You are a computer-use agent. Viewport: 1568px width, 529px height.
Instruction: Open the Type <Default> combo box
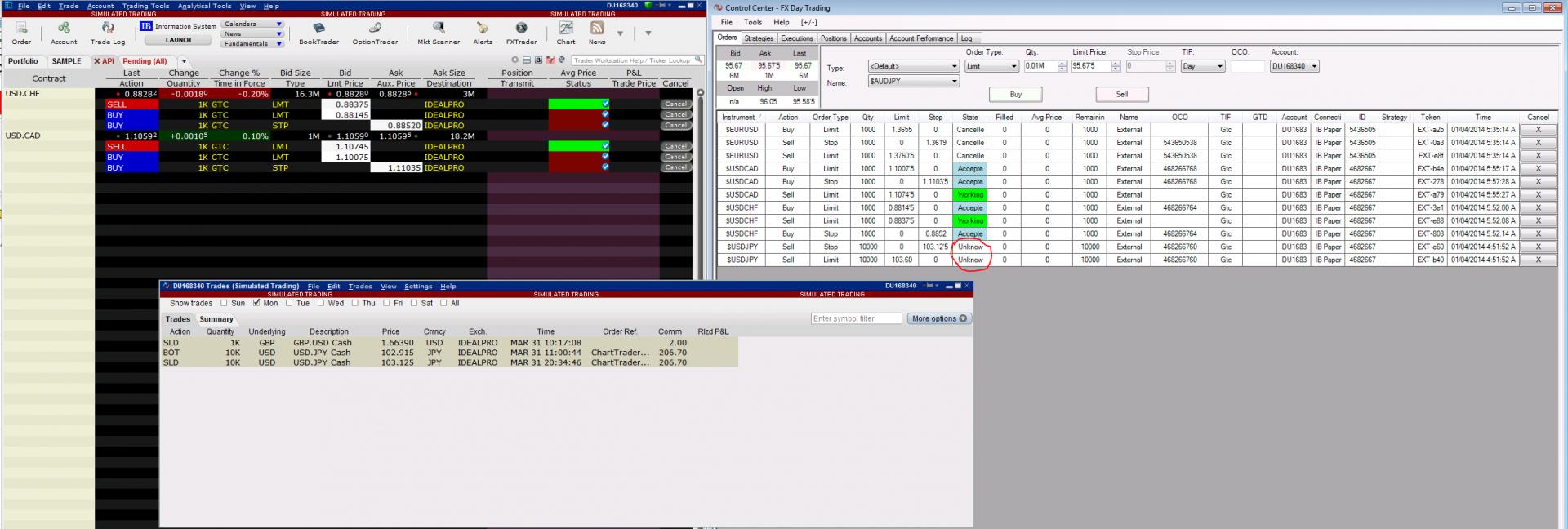pos(913,67)
